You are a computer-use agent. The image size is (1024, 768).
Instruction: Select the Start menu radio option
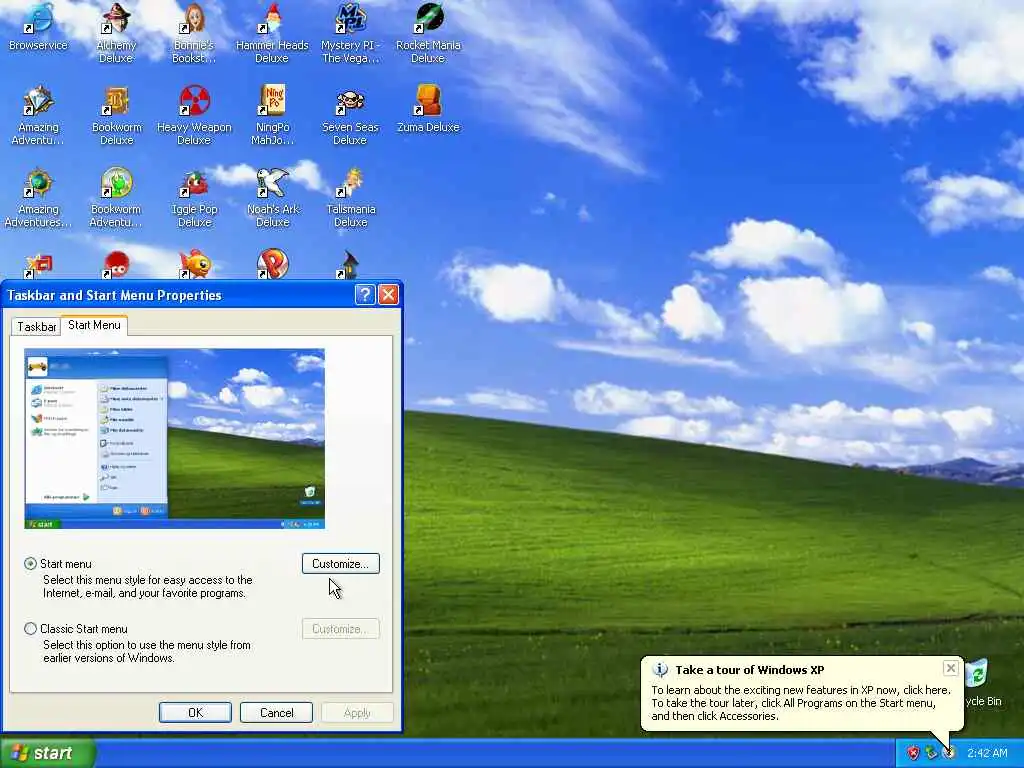coord(30,564)
